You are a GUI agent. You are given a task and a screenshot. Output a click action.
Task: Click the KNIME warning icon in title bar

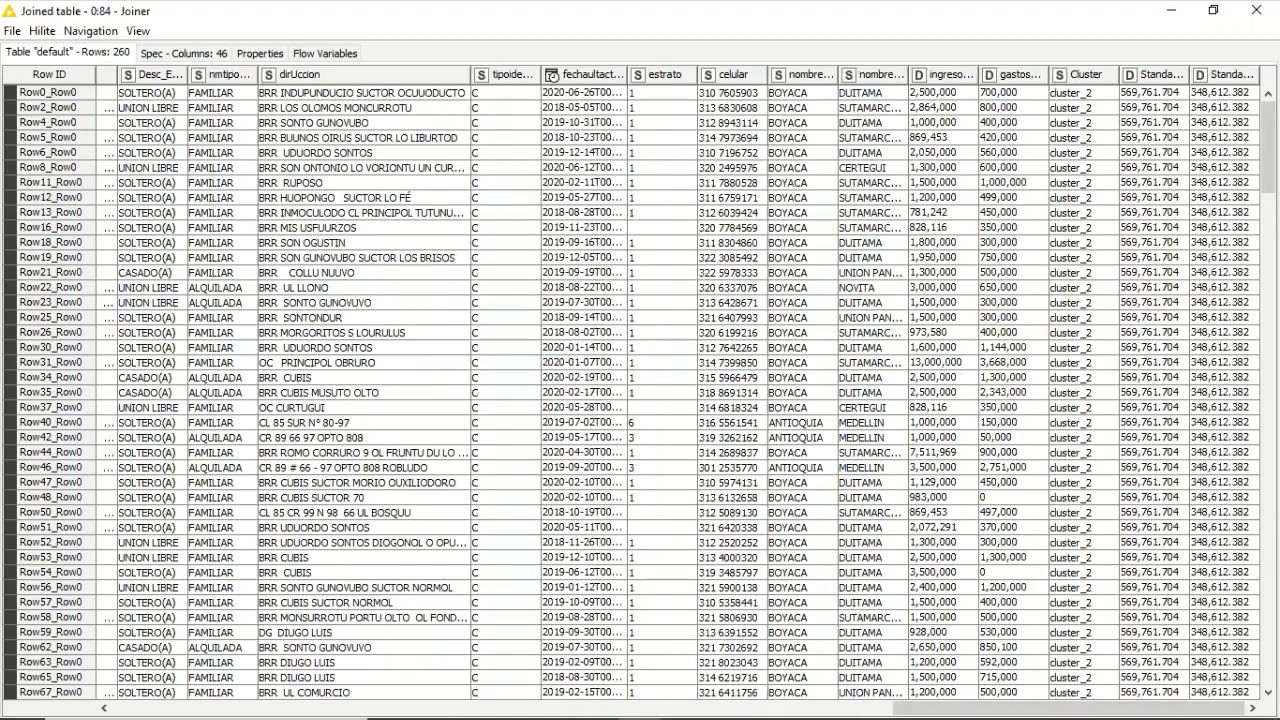click(10, 10)
